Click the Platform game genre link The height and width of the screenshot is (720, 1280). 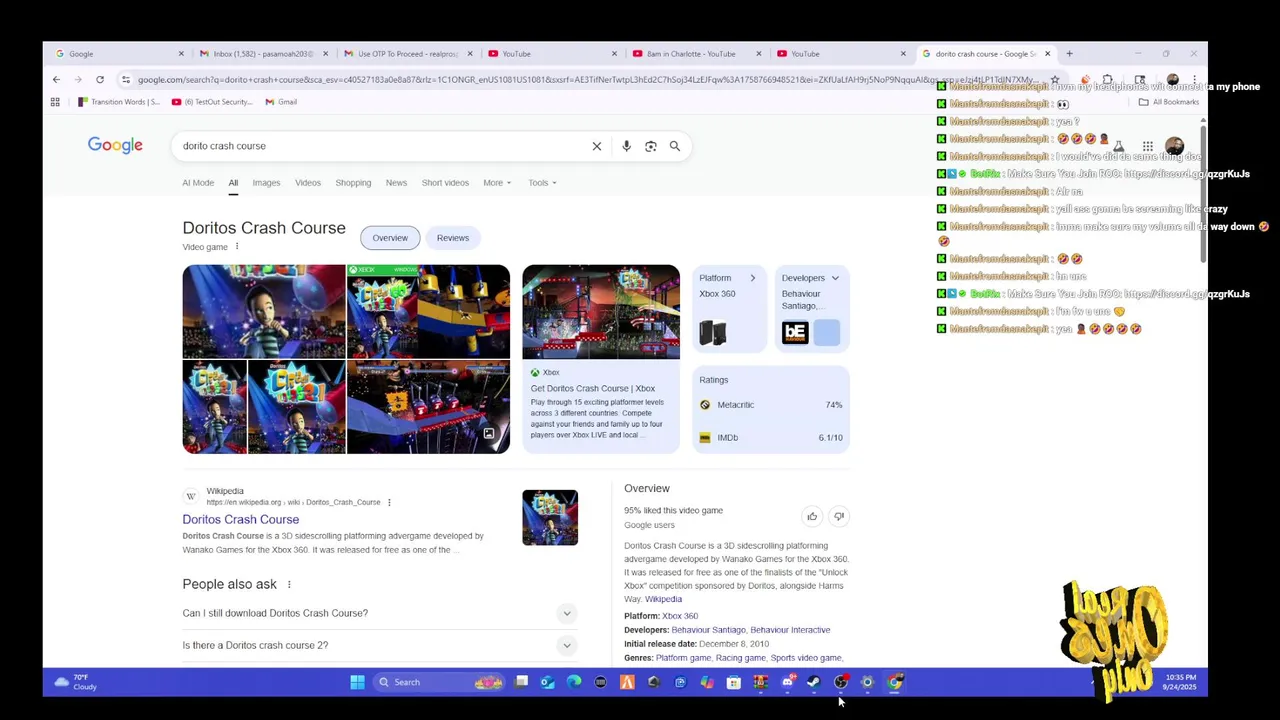(x=683, y=658)
